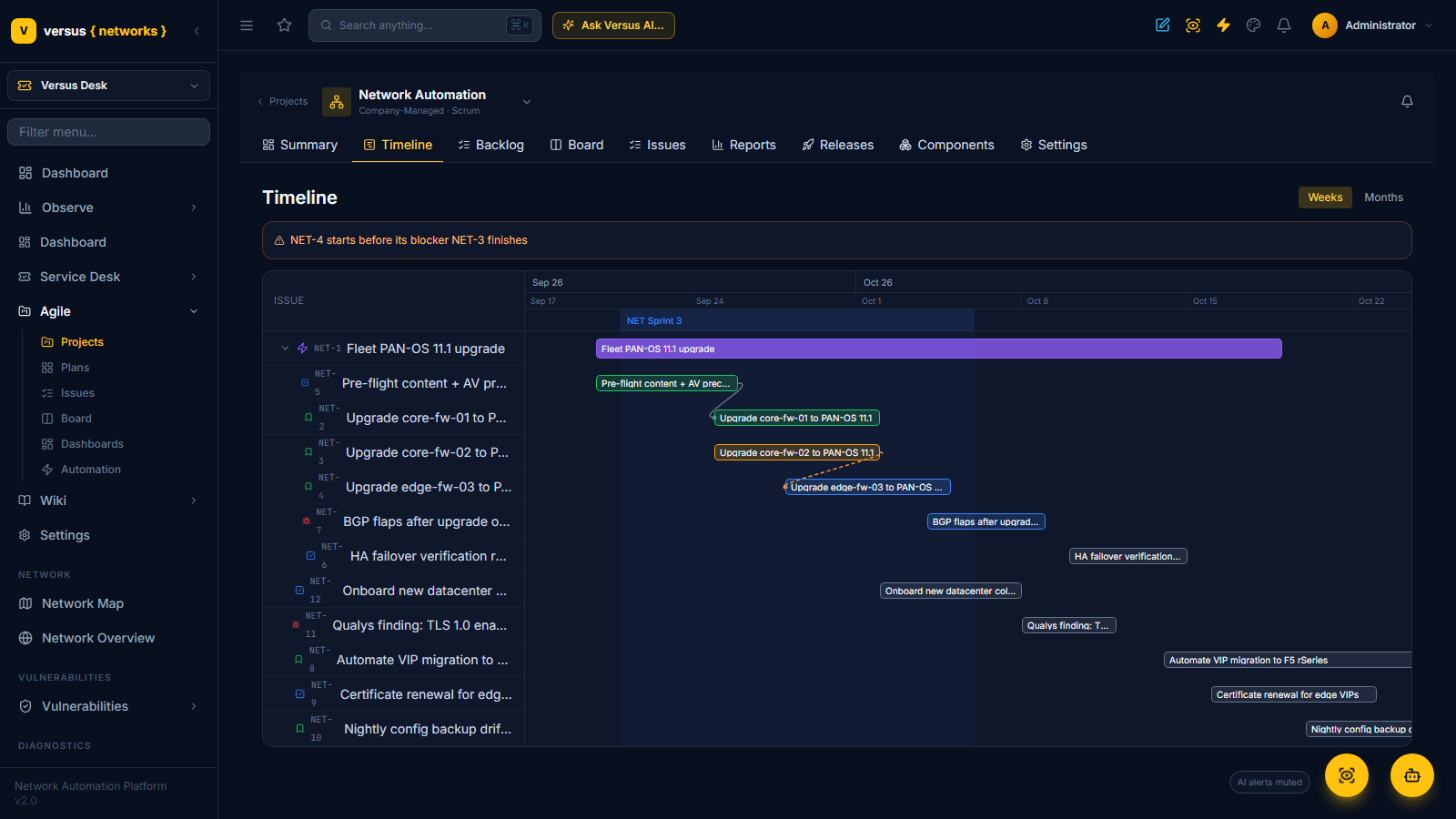
Task: Focus the Filter menu input
Action: 109,132
